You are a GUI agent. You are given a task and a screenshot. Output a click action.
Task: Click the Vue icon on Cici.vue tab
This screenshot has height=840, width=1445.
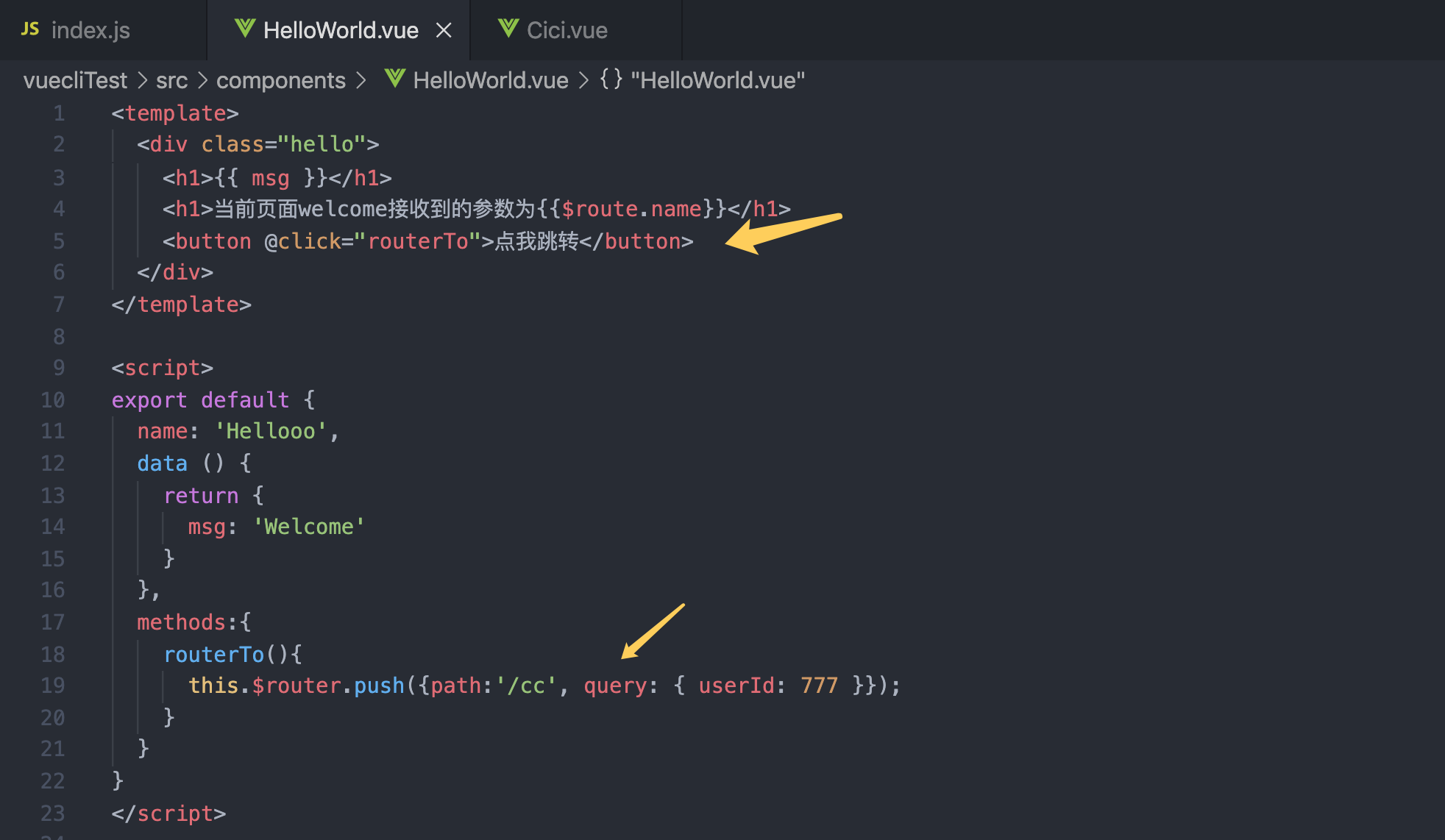508,29
